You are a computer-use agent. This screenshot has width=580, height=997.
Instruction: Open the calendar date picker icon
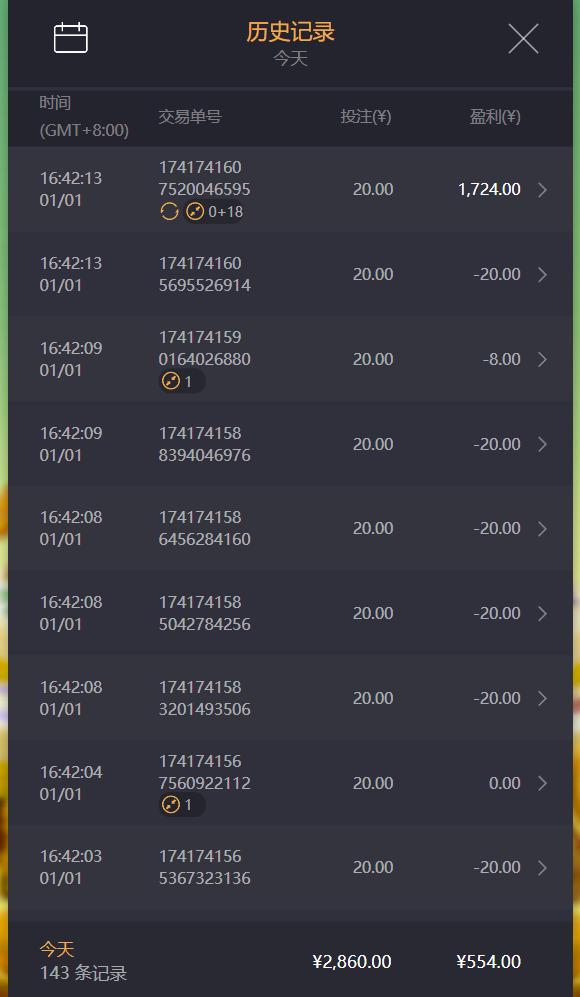71,38
